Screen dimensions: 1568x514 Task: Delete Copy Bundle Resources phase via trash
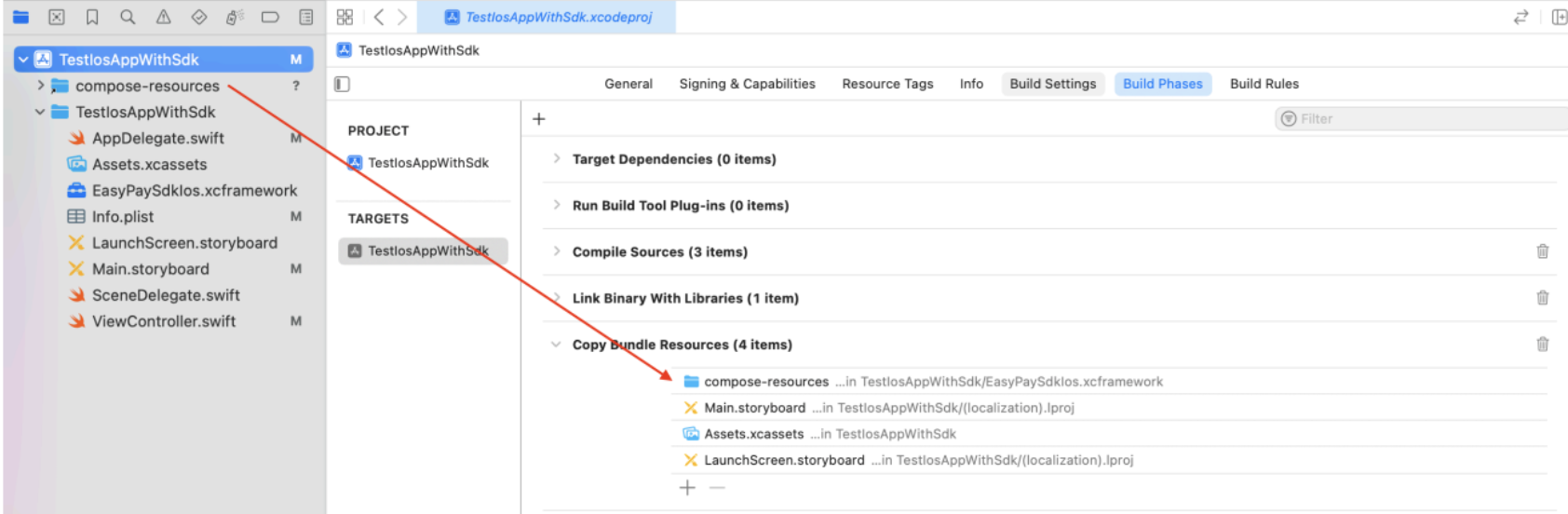pyautogui.click(x=1542, y=345)
